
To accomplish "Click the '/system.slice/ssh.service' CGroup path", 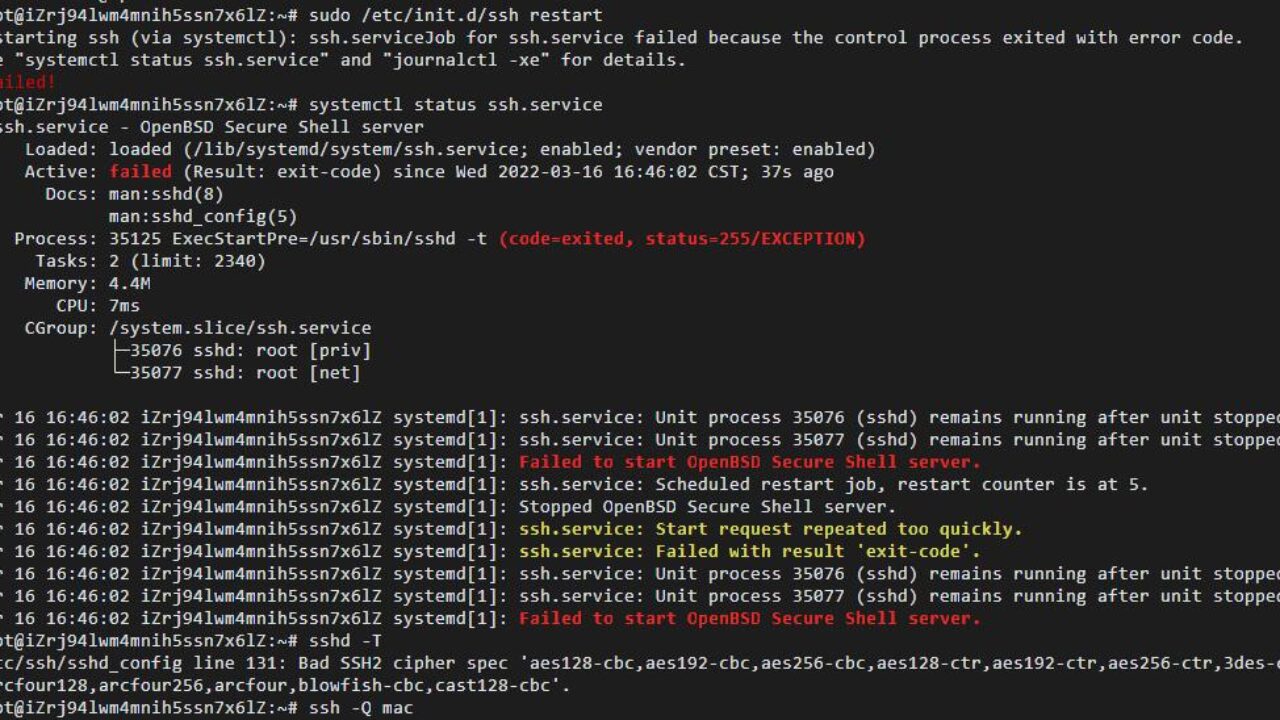I will pos(240,327).
